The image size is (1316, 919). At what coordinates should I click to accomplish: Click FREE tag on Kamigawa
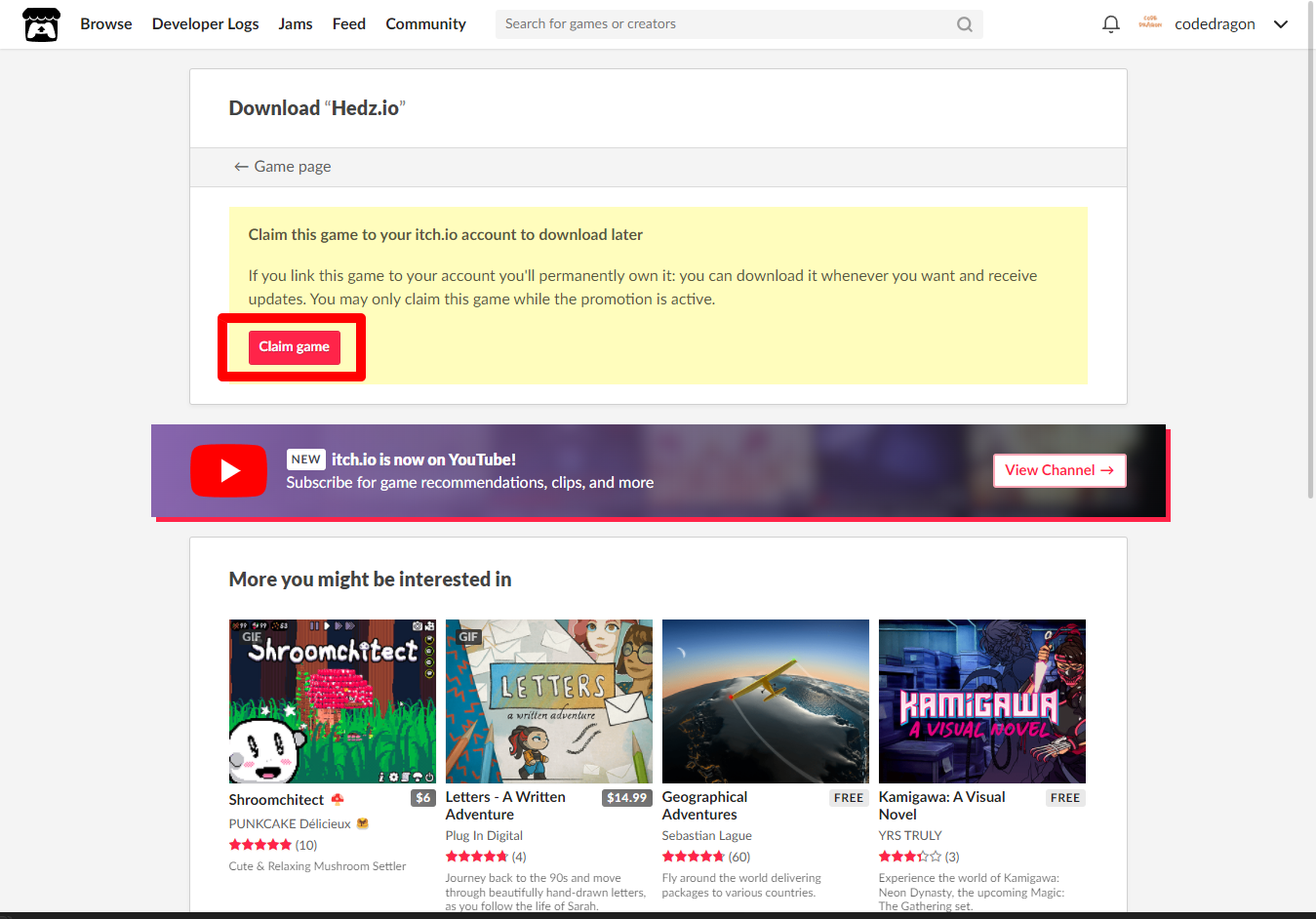pyautogui.click(x=1065, y=798)
